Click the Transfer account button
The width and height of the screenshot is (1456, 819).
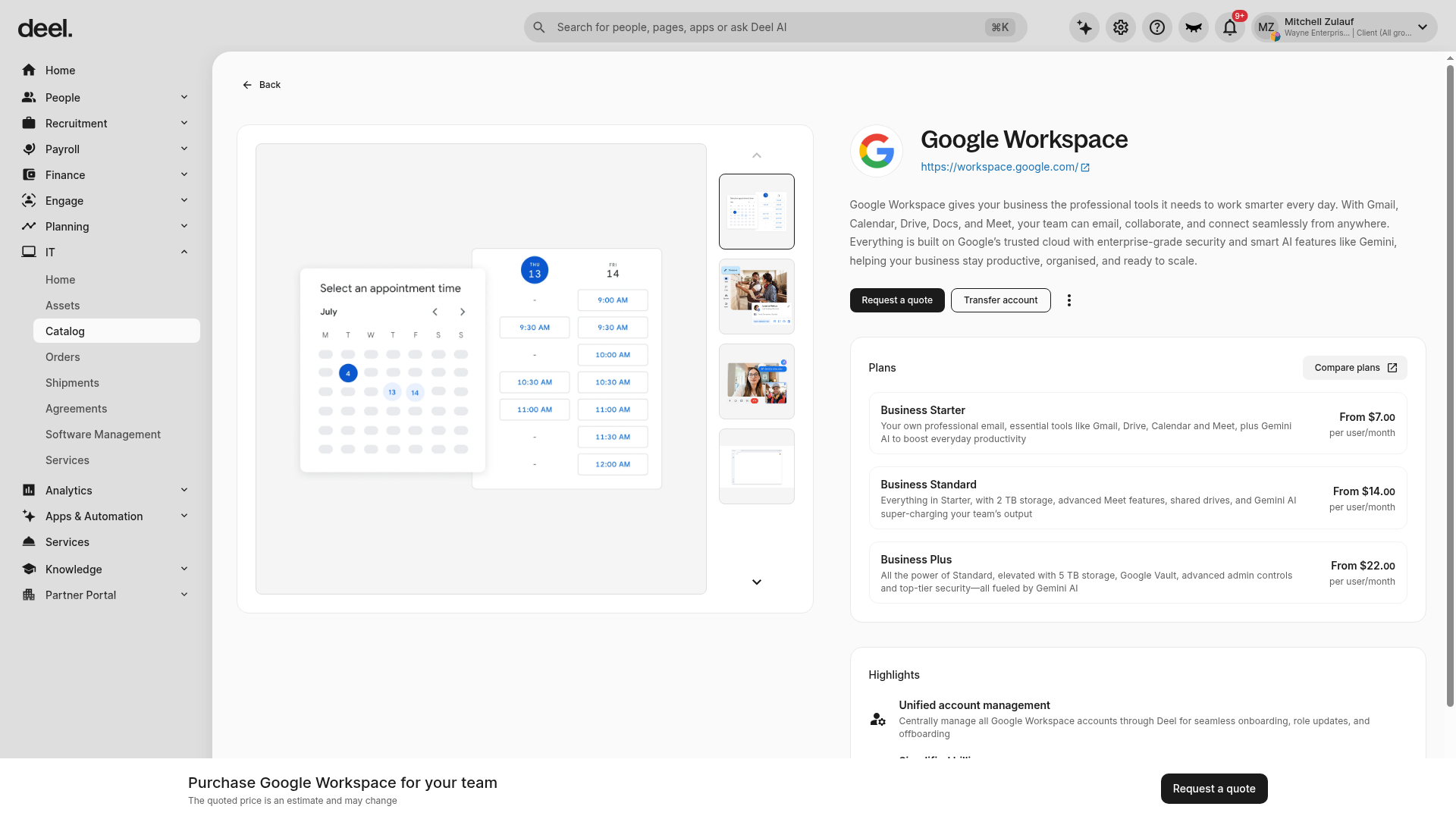pos(1001,300)
